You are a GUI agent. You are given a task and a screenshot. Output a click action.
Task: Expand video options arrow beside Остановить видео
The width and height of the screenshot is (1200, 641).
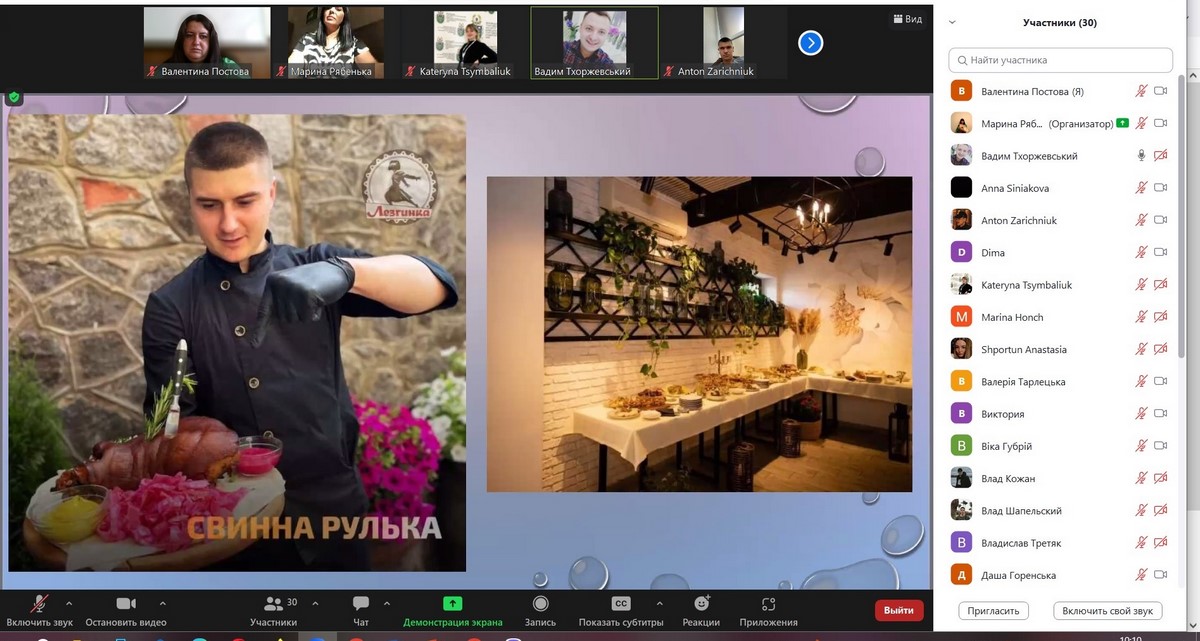(163, 603)
